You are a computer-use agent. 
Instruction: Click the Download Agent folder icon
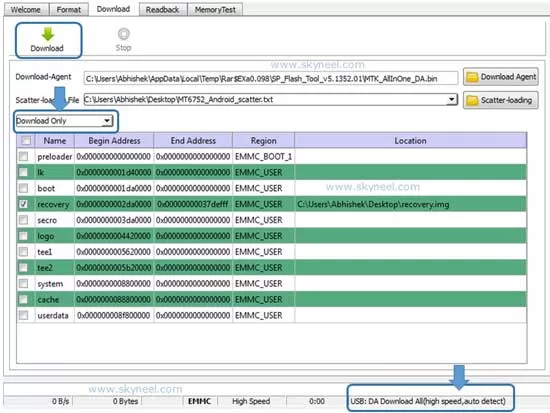[472, 77]
